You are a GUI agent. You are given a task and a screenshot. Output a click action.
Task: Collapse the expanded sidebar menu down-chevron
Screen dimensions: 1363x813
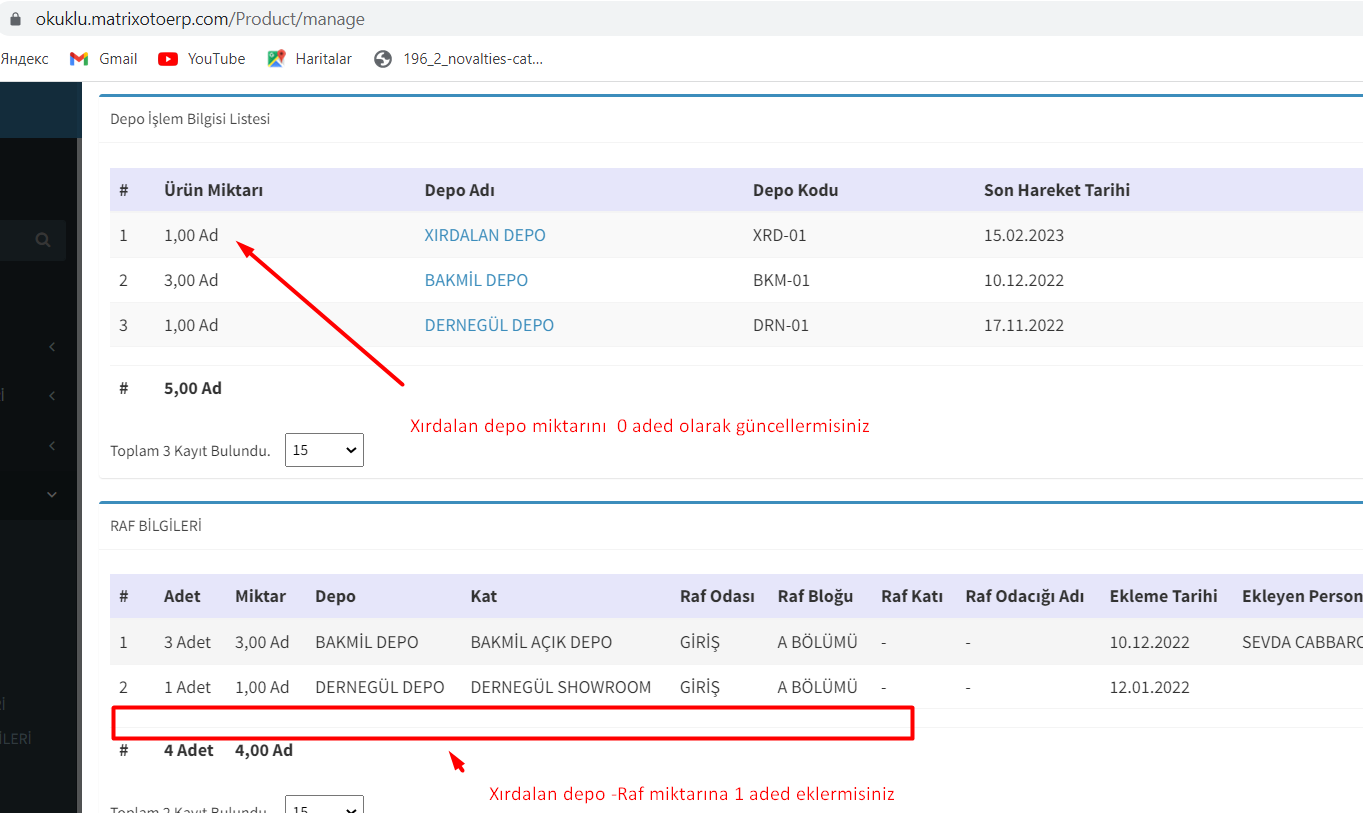pyautogui.click(x=52, y=494)
